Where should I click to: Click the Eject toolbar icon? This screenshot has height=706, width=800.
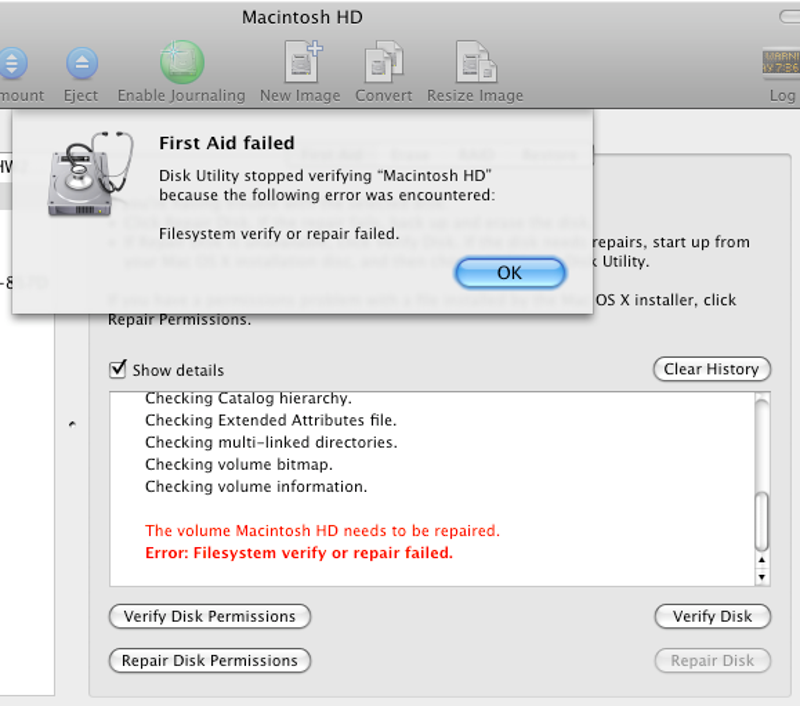(x=82, y=63)
